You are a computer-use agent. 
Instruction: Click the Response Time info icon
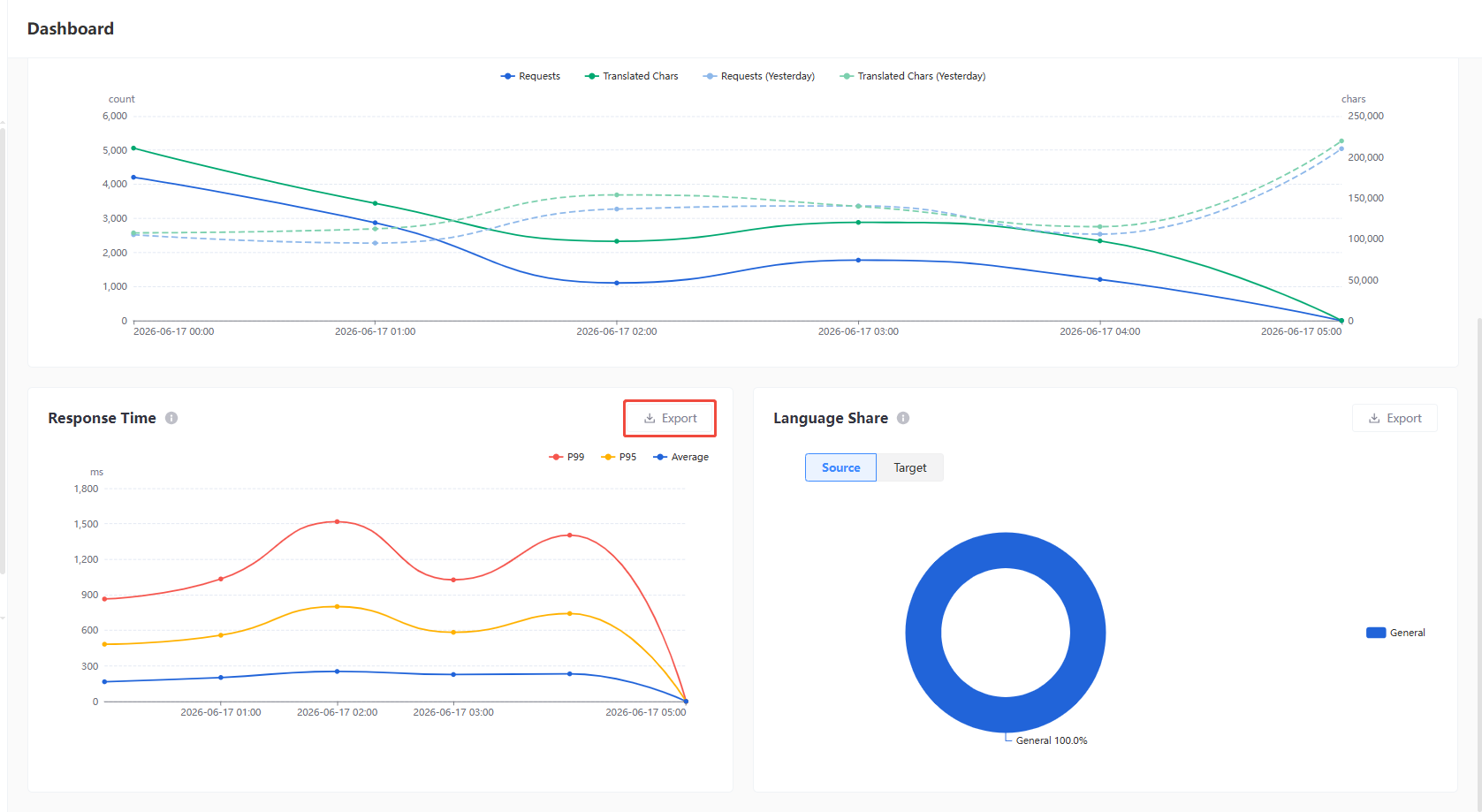[171, 418]
